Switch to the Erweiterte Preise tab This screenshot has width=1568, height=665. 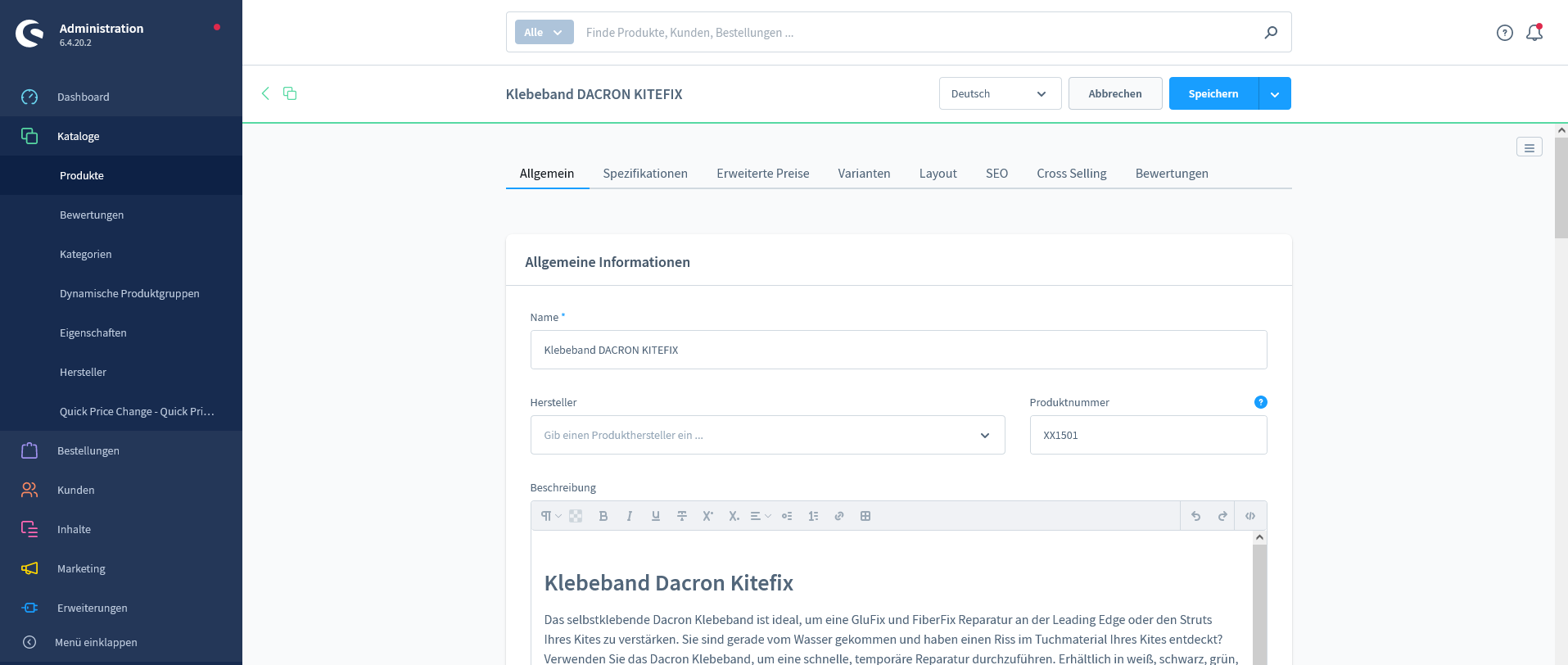tap(763, 174)
